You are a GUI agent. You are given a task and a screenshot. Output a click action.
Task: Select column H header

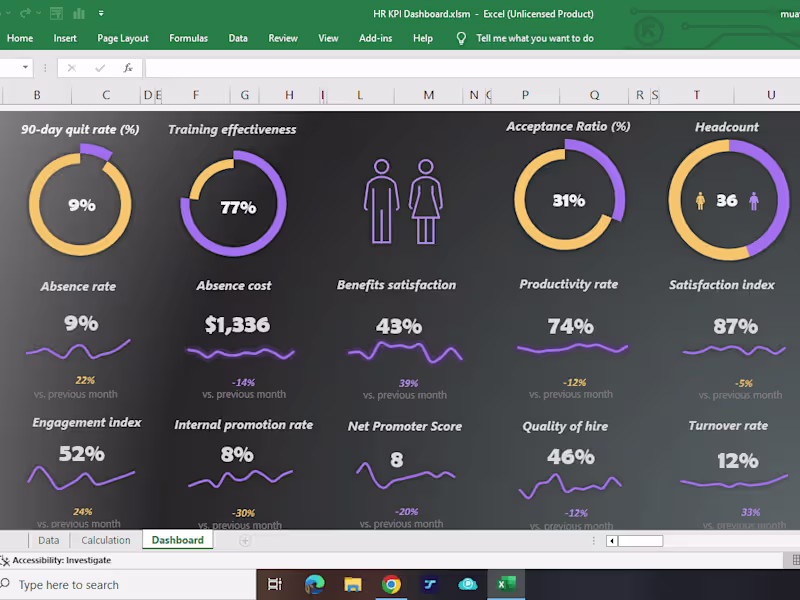pos(289,95)
